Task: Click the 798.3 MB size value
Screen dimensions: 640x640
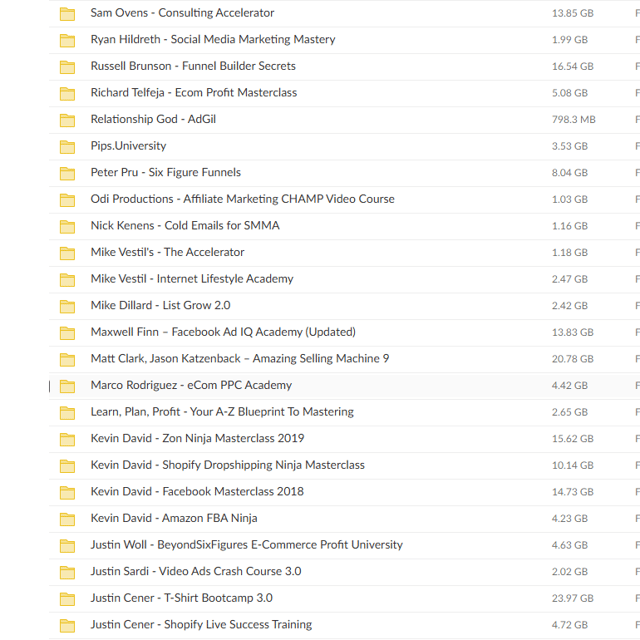Action: pyautogui.click(x=573, y=120)
